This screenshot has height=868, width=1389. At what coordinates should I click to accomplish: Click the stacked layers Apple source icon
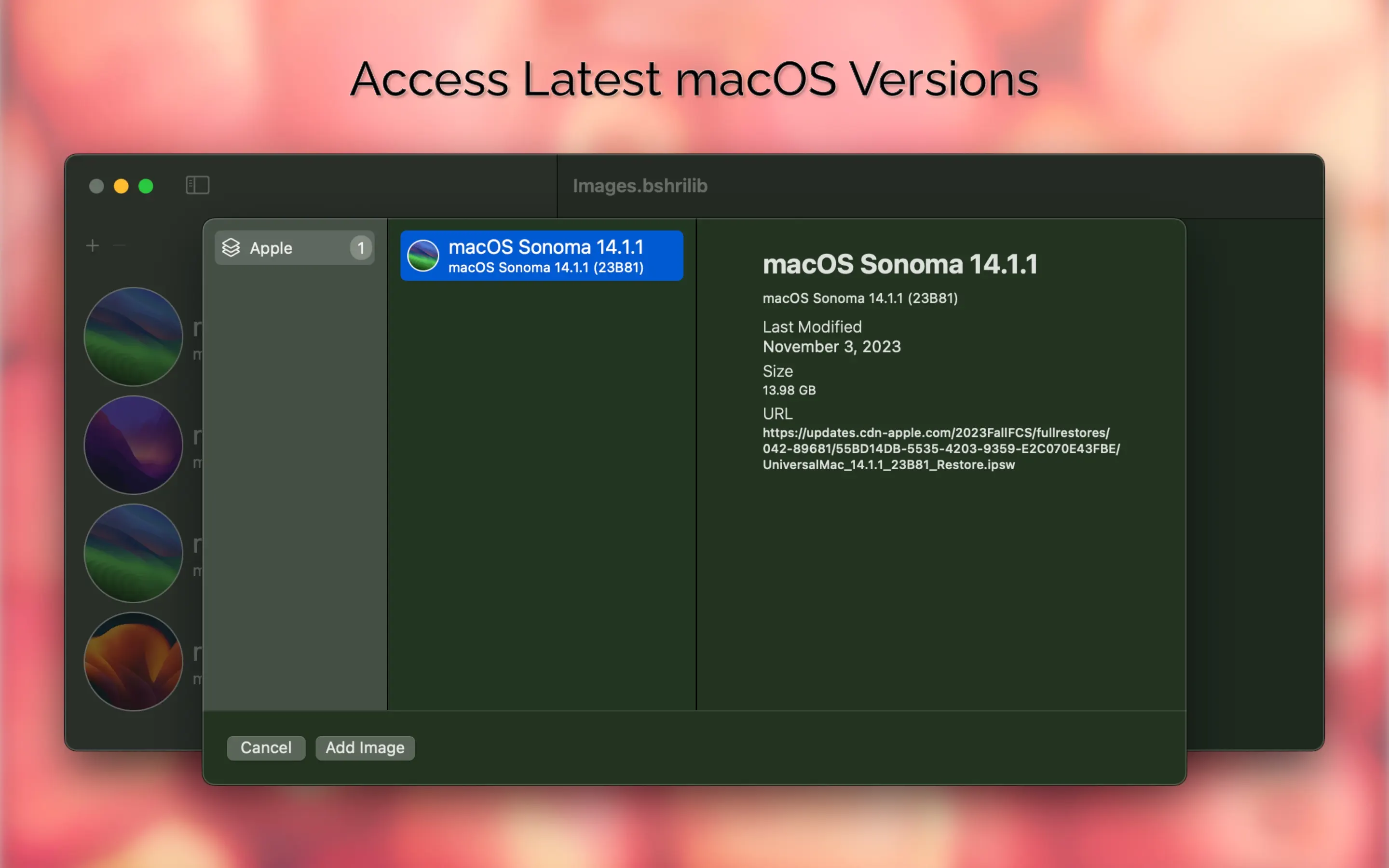coord(231,247)
